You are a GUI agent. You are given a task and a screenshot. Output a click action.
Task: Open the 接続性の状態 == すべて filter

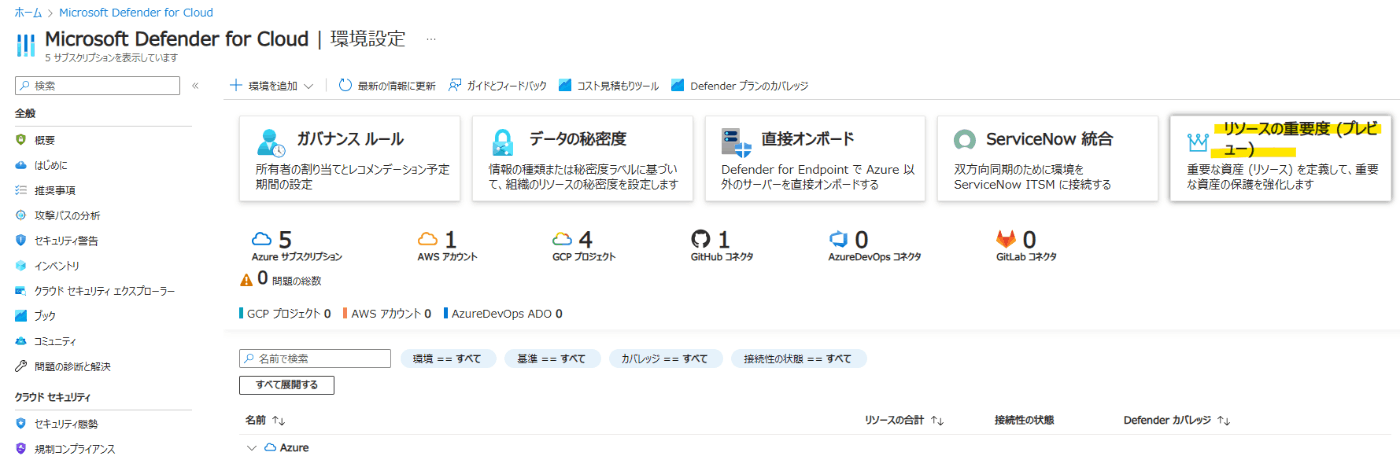798,359
